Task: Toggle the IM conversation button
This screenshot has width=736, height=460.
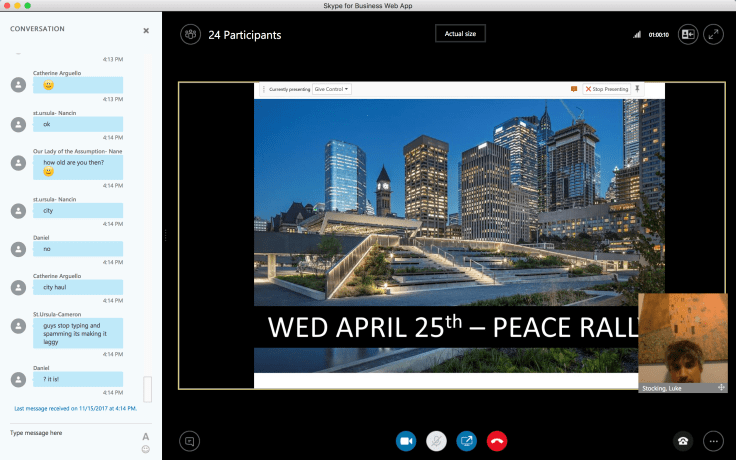Action: coord(190,441)
